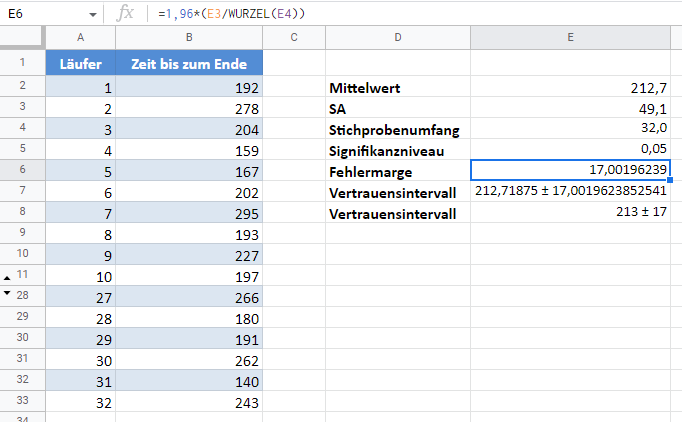Select time cell 204
682x422 pixels.
click(189, 128)
